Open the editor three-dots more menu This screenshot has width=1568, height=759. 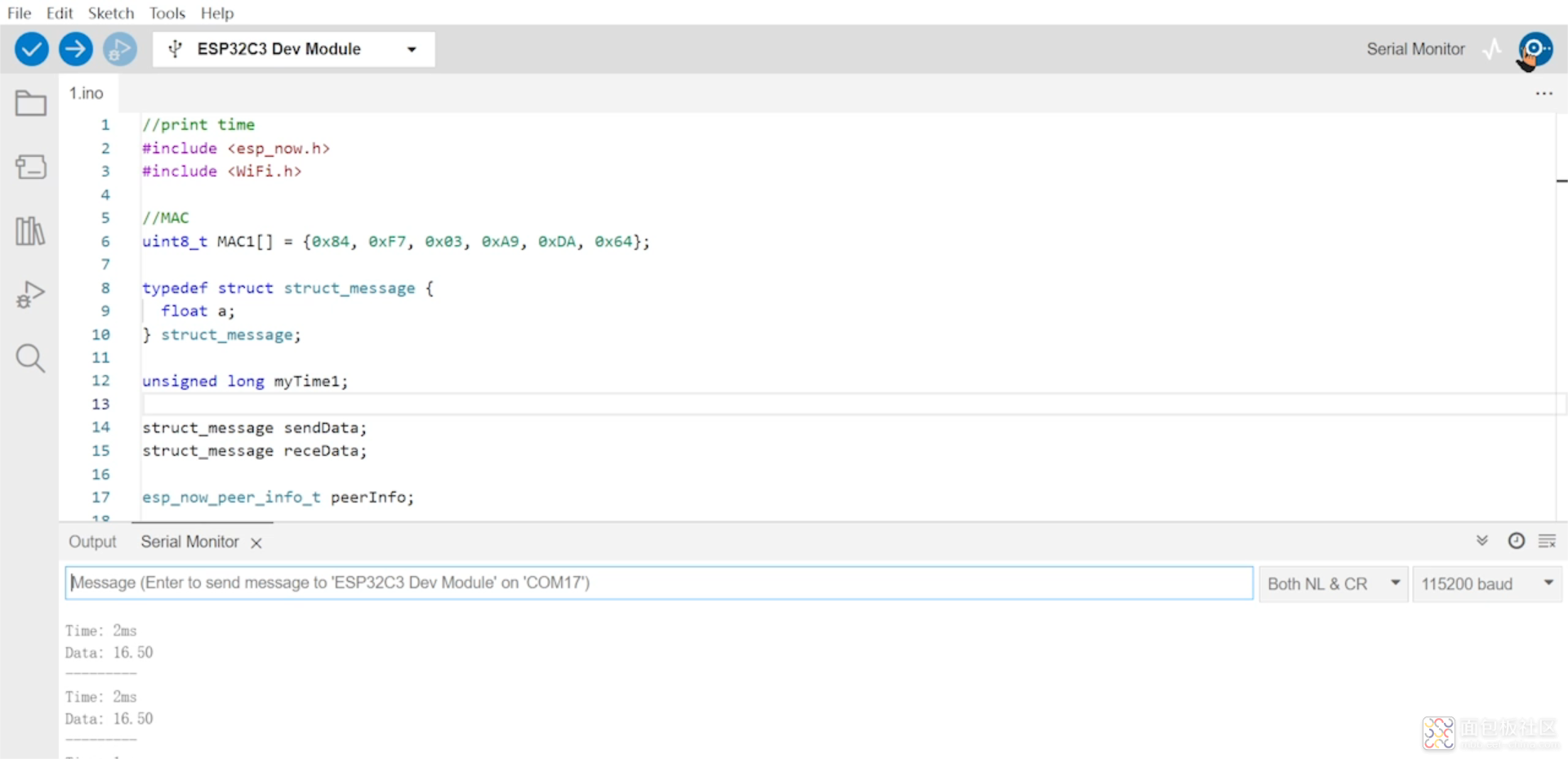click(x=1543, y=93)
